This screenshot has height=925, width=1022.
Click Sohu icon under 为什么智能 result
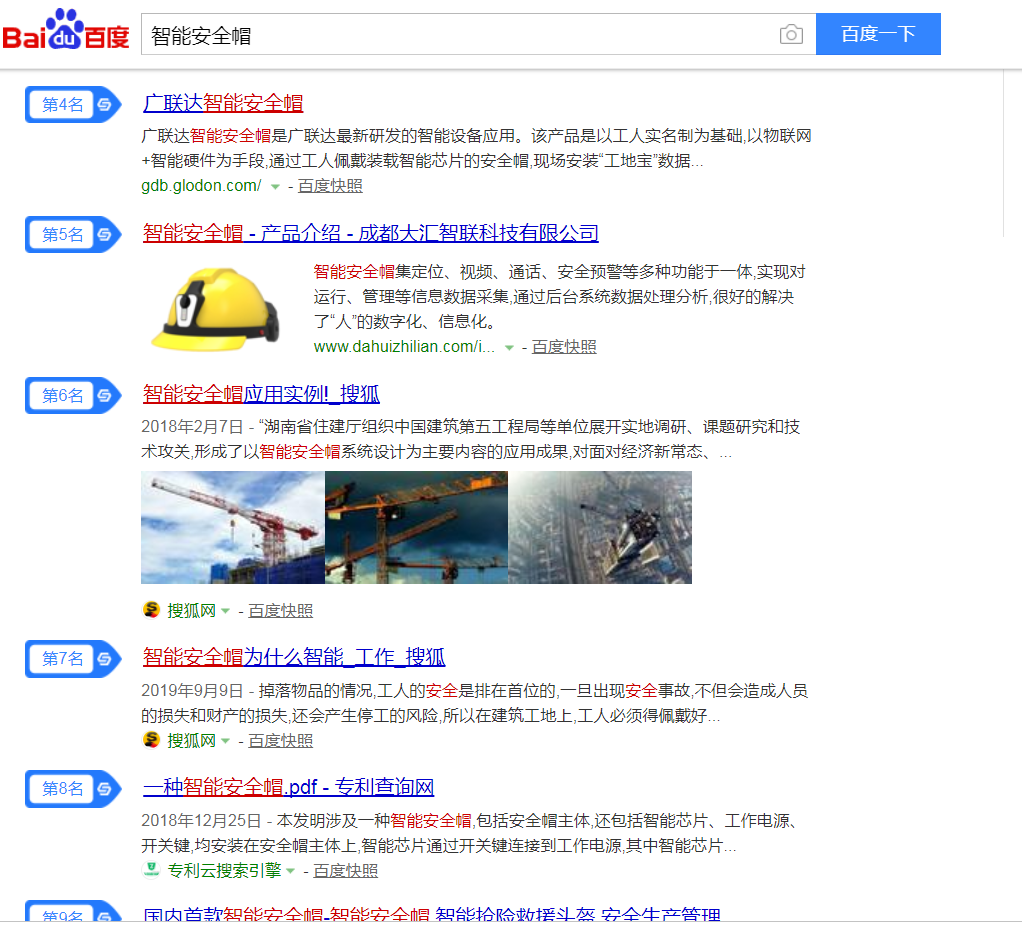(x=151, y=740)
